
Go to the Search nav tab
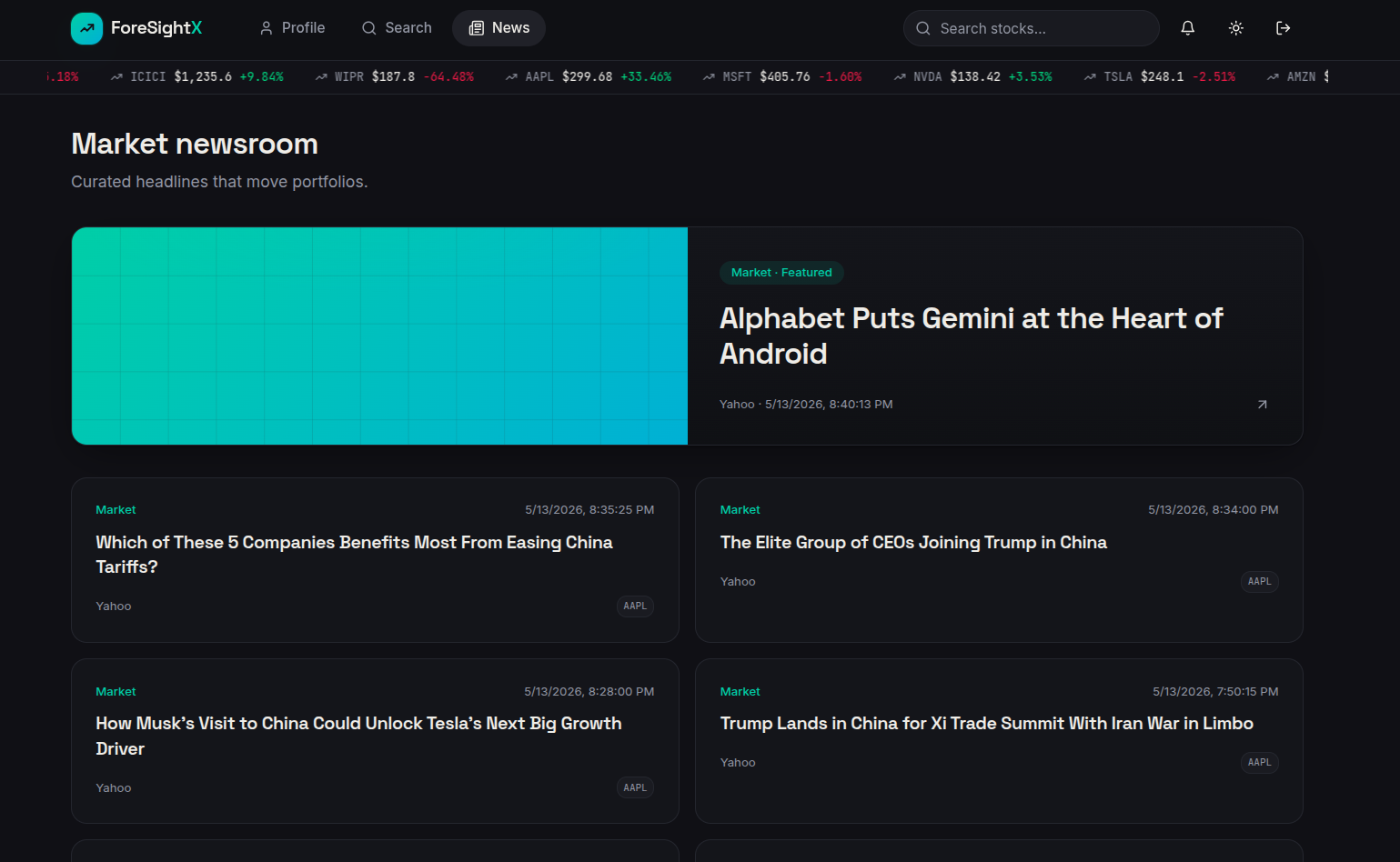pos(397,28)
